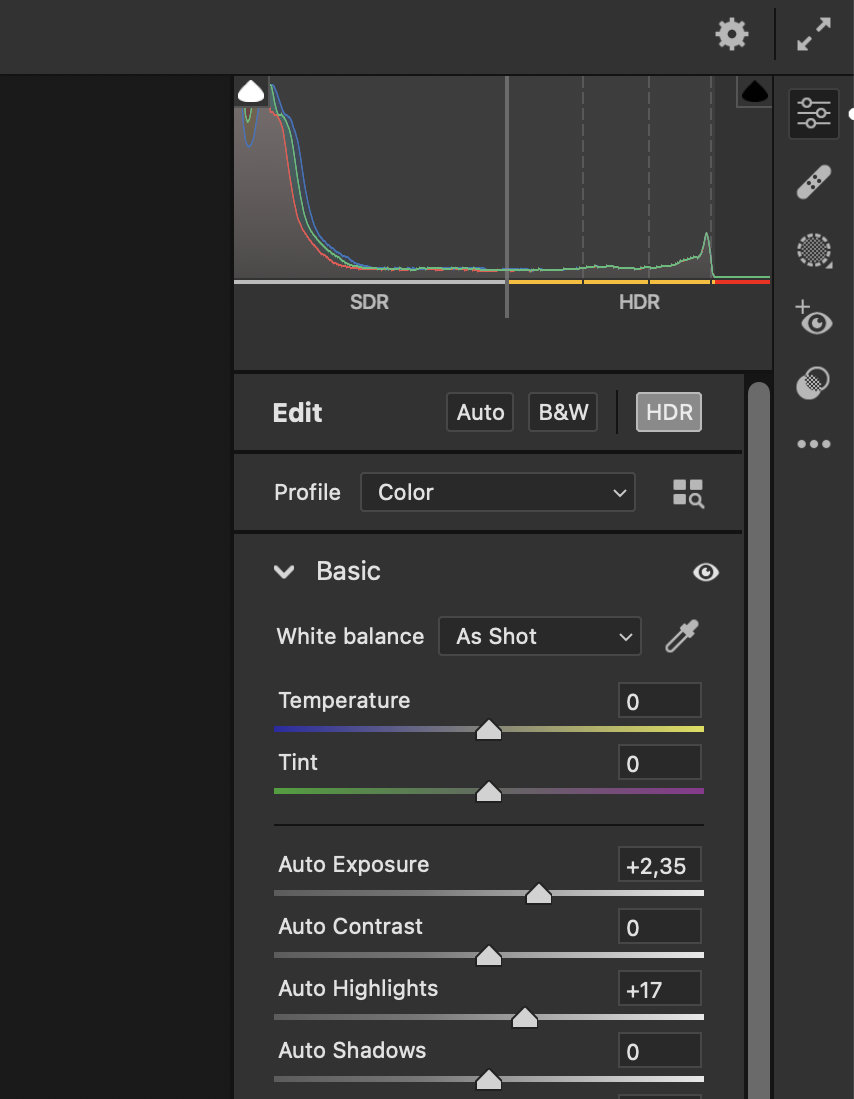854x1099 pixels.
Task: Open the Profile Color dropdown
Action: pos(498,492)
